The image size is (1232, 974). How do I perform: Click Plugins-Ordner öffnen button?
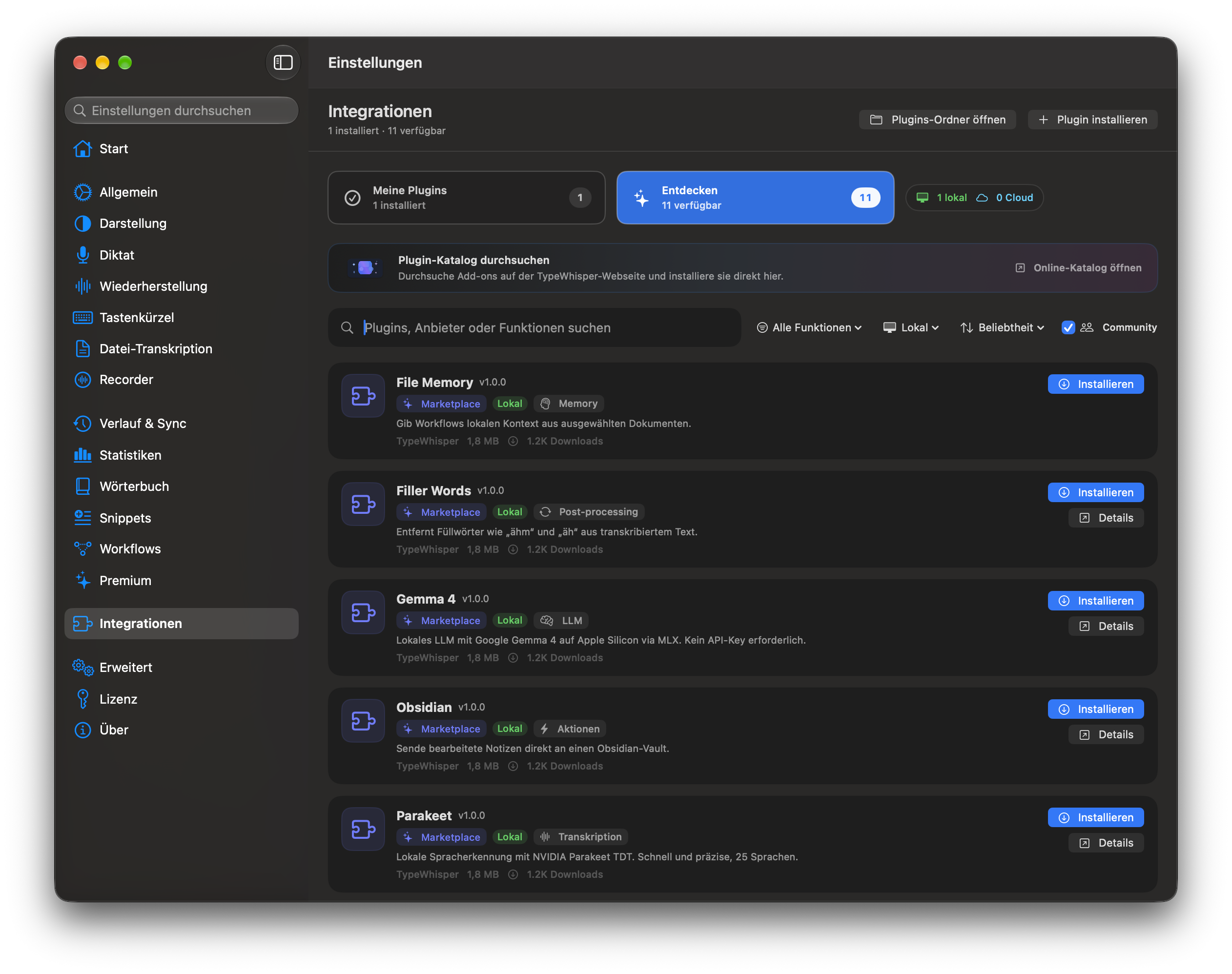pyautogui.click(x=937, y=120)
